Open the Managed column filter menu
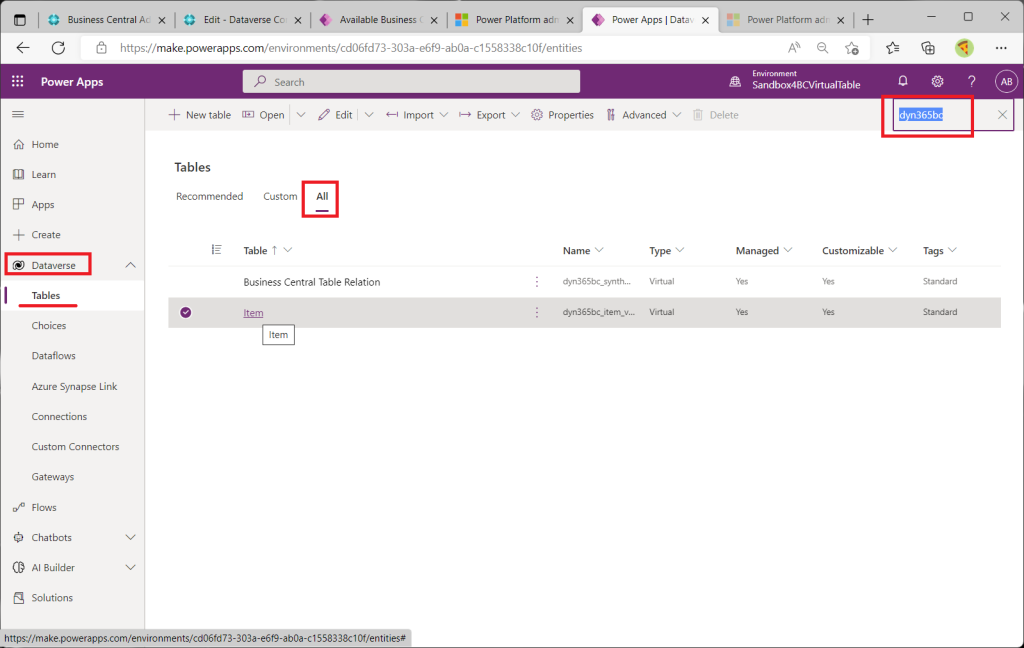Screen dimensions: 1024x648 788,250
